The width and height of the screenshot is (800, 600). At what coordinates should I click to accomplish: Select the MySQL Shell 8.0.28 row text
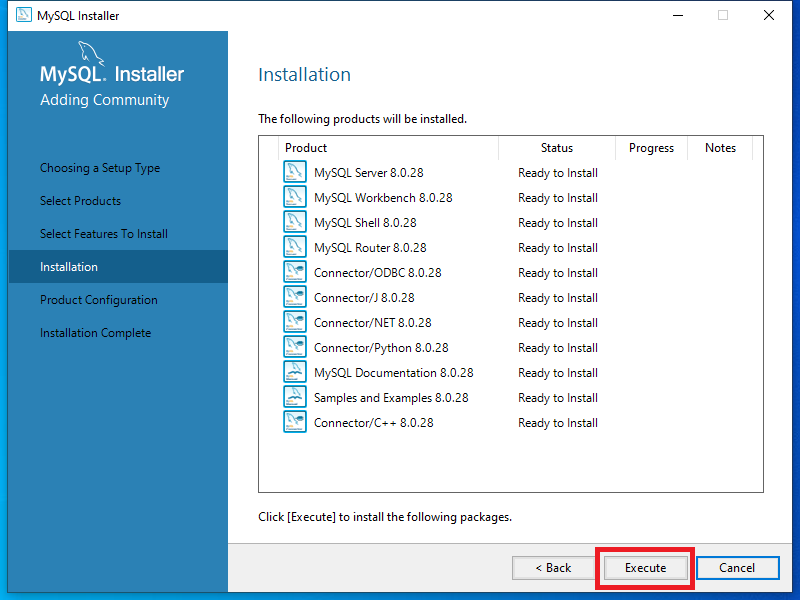tap(365, 222)
